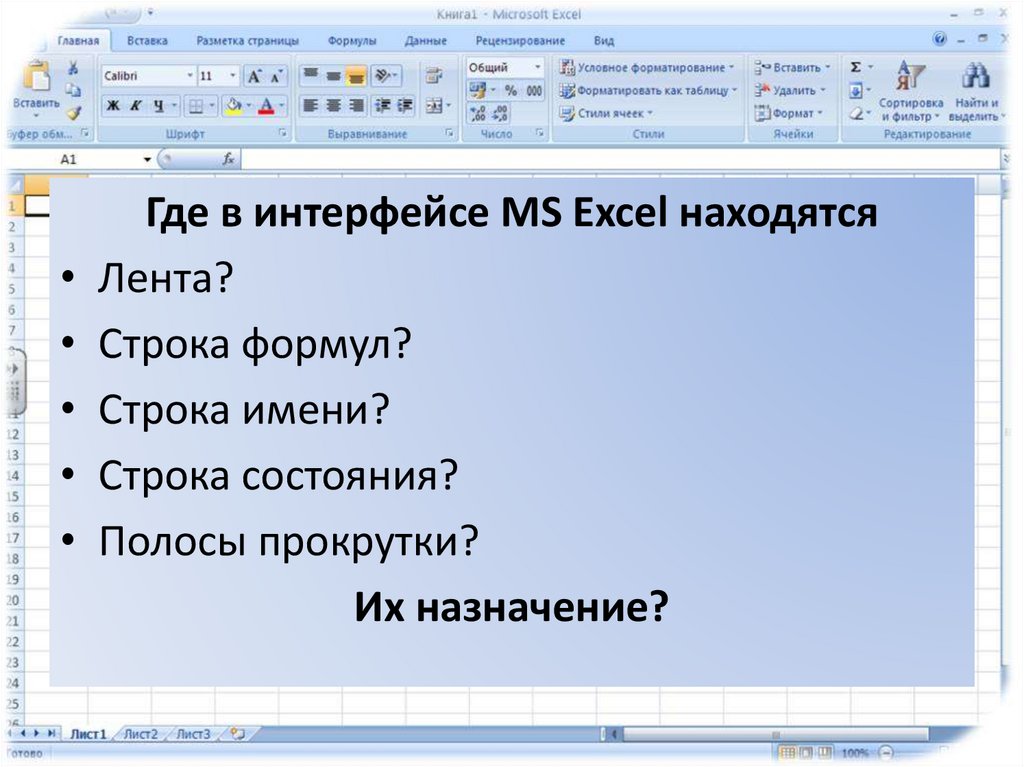The height and width of the screenshot is (767, 1024).
Task: Open Условное форматирование menu
Action: tap(647, 67)
